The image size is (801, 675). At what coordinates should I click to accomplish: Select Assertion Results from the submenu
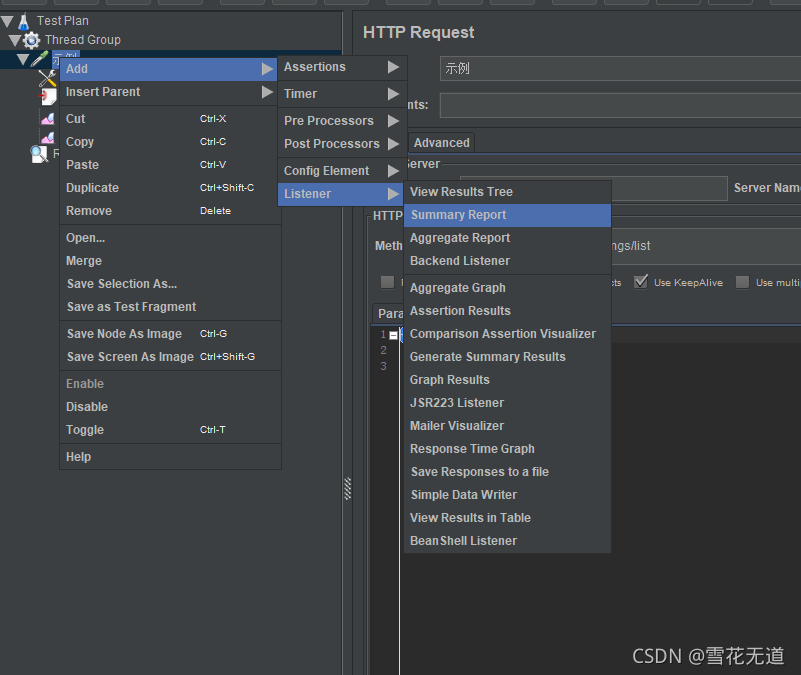[x=507, y=311]
